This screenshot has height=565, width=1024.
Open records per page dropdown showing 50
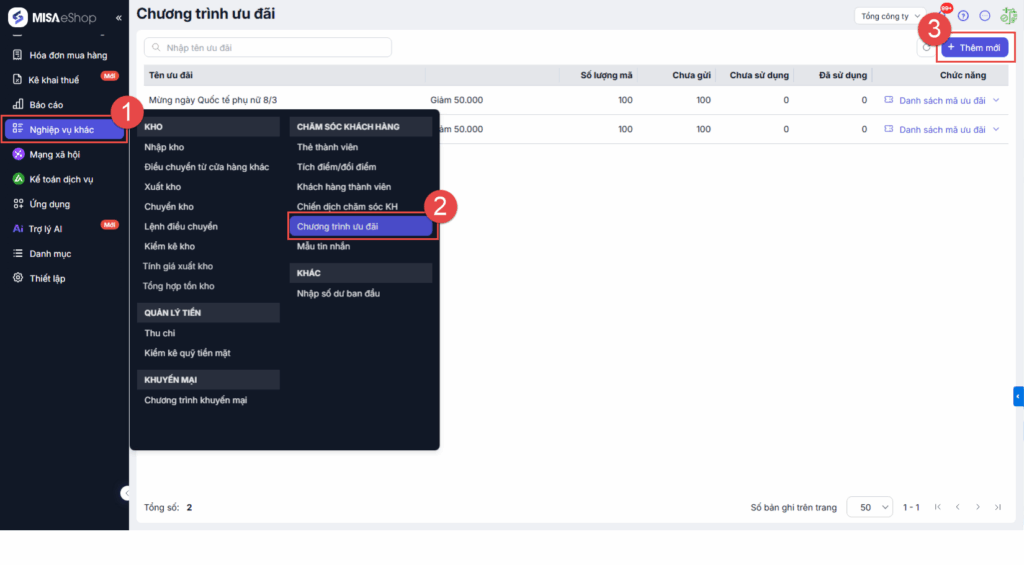(x=869, y=508)
